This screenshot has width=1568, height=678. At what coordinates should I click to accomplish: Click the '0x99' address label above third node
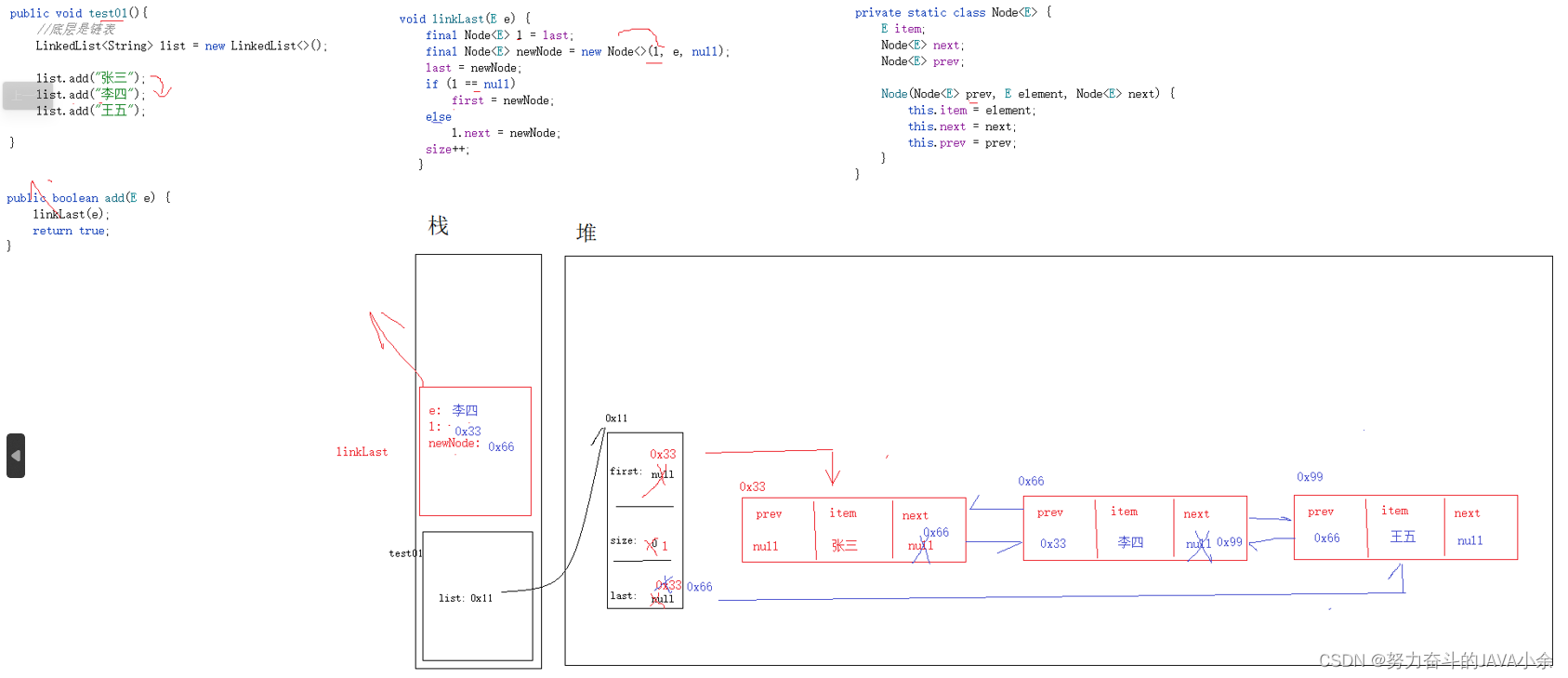click(1310, 476)
